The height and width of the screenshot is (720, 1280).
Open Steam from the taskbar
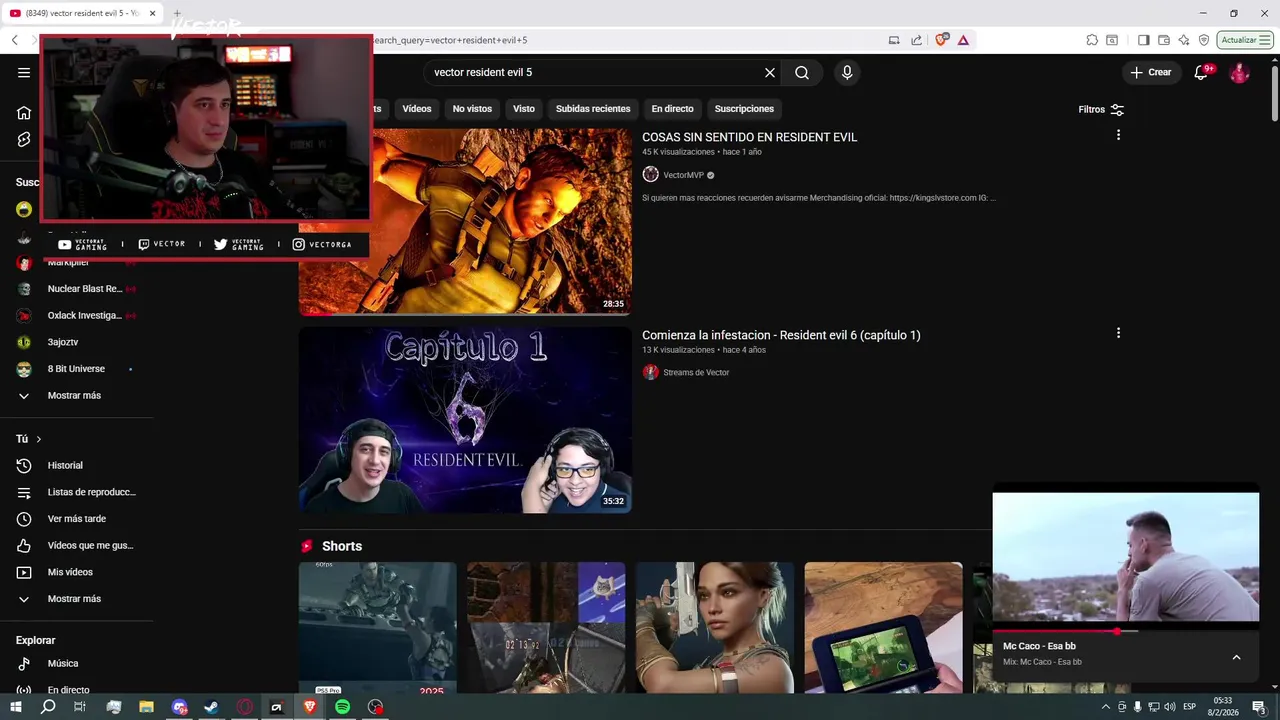click(211, 707)
